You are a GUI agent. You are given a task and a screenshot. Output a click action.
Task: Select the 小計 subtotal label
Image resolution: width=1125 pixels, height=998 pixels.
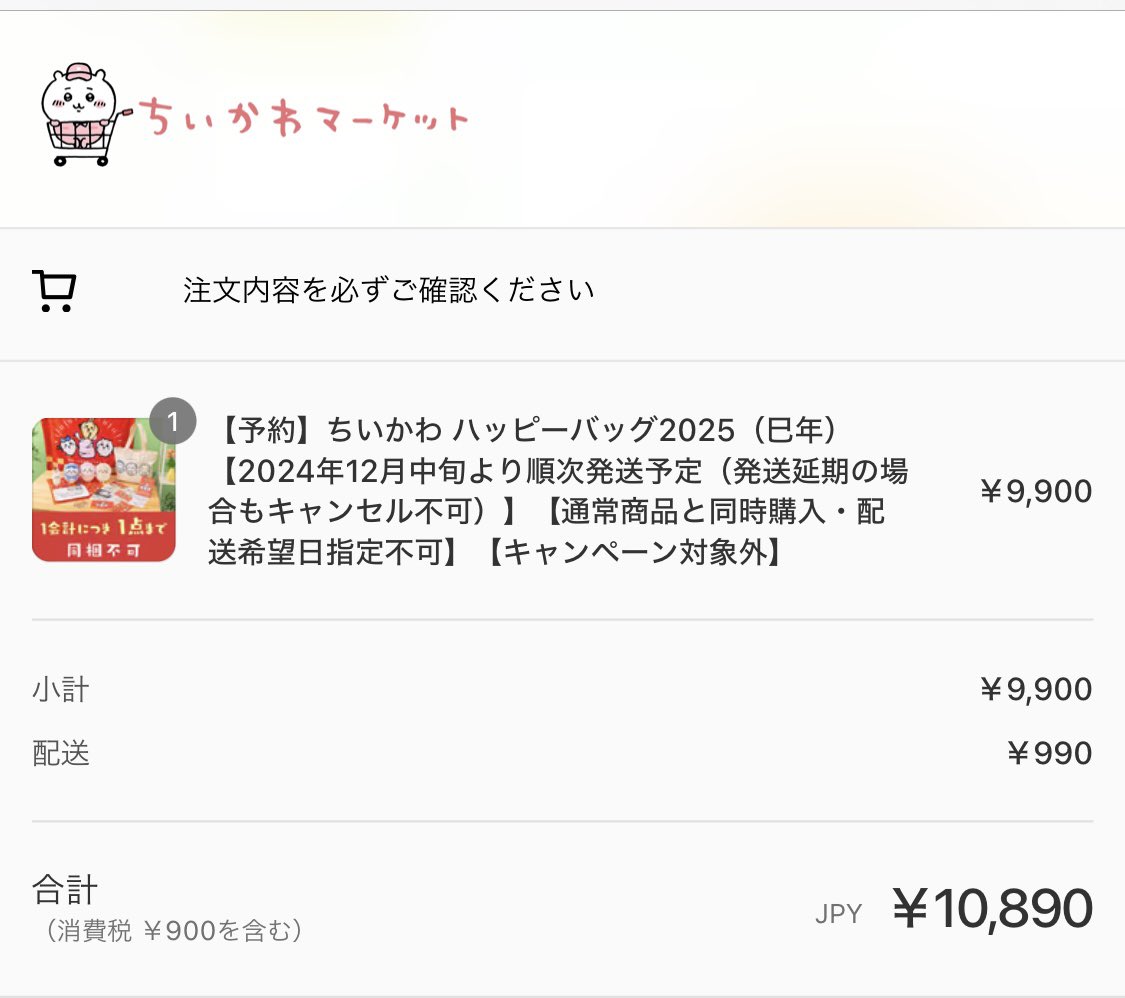click(x=61, y=689)
